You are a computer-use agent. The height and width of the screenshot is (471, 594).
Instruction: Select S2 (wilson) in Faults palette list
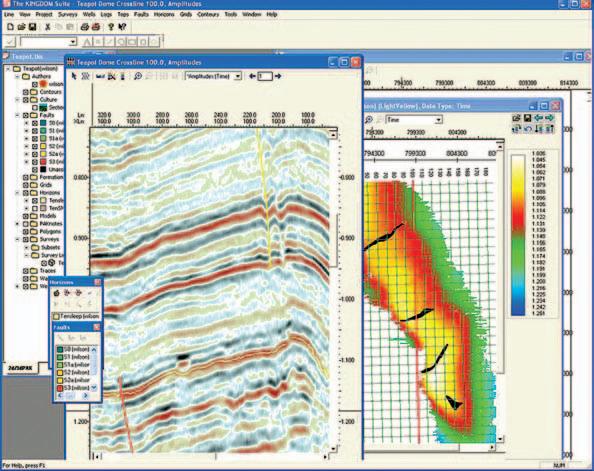point(74,372)
